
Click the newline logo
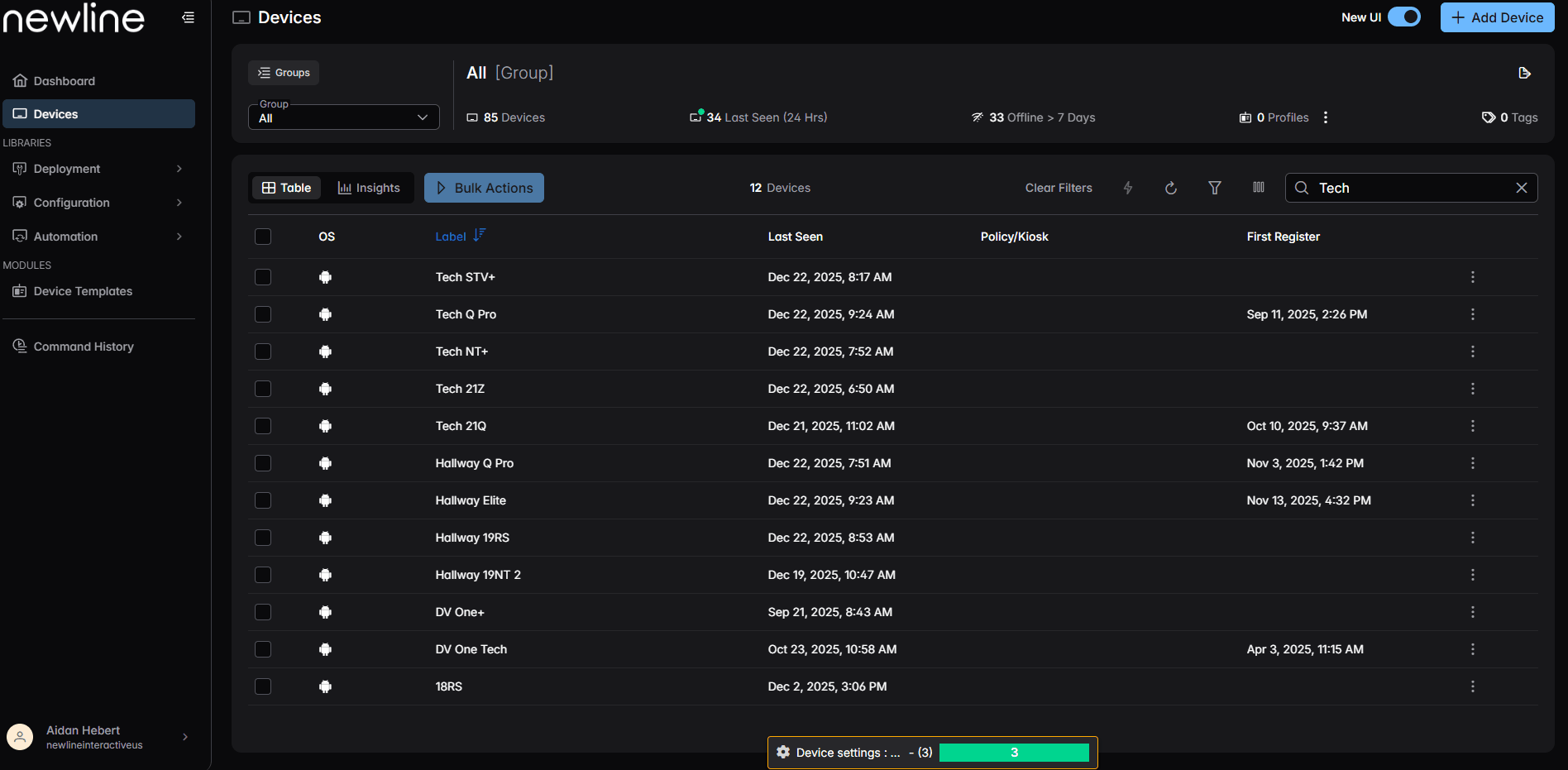(74, 17)
